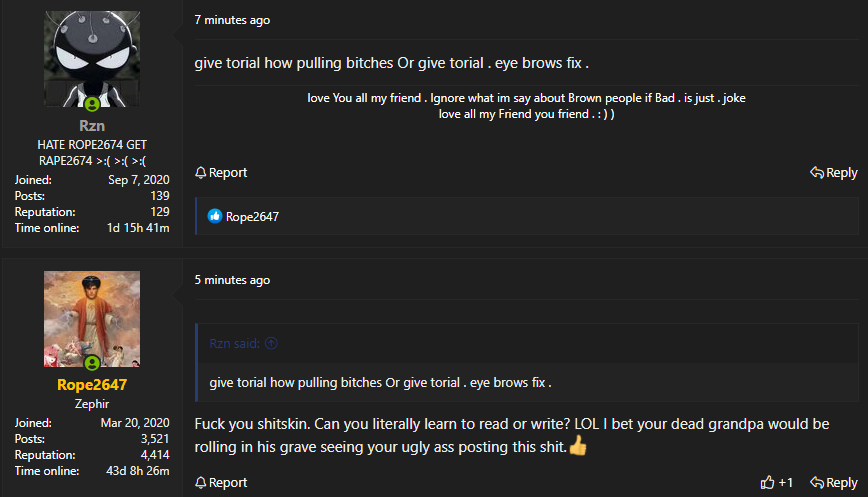Image resolution: width=868 pixels, height=497 pixels.
Task: Open the Rzn username link in the sidebar
Action: [x=92, y=127]
